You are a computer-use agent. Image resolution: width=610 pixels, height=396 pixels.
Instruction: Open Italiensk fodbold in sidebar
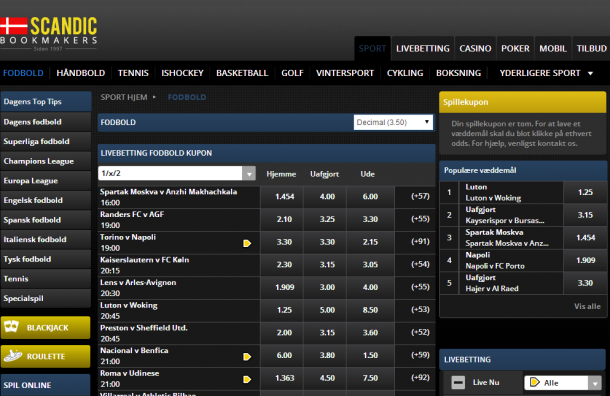[x=46, y=239]
